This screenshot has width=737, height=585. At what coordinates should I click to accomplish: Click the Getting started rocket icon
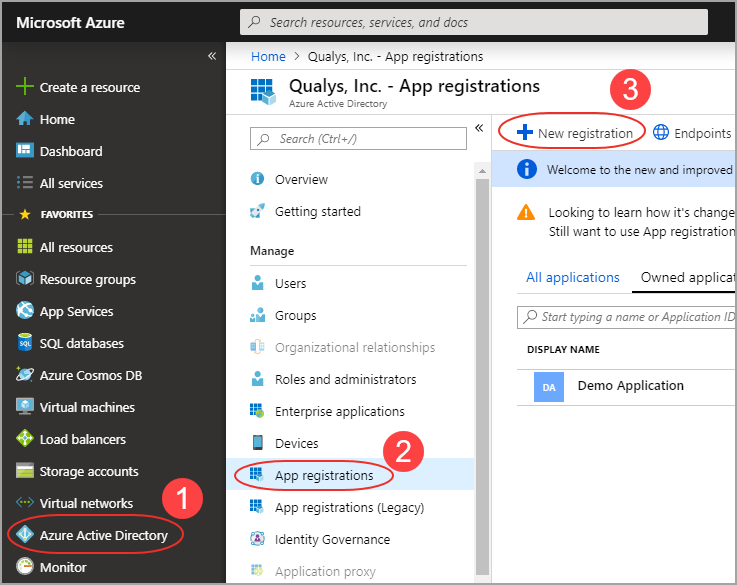(x=257, y=211)
